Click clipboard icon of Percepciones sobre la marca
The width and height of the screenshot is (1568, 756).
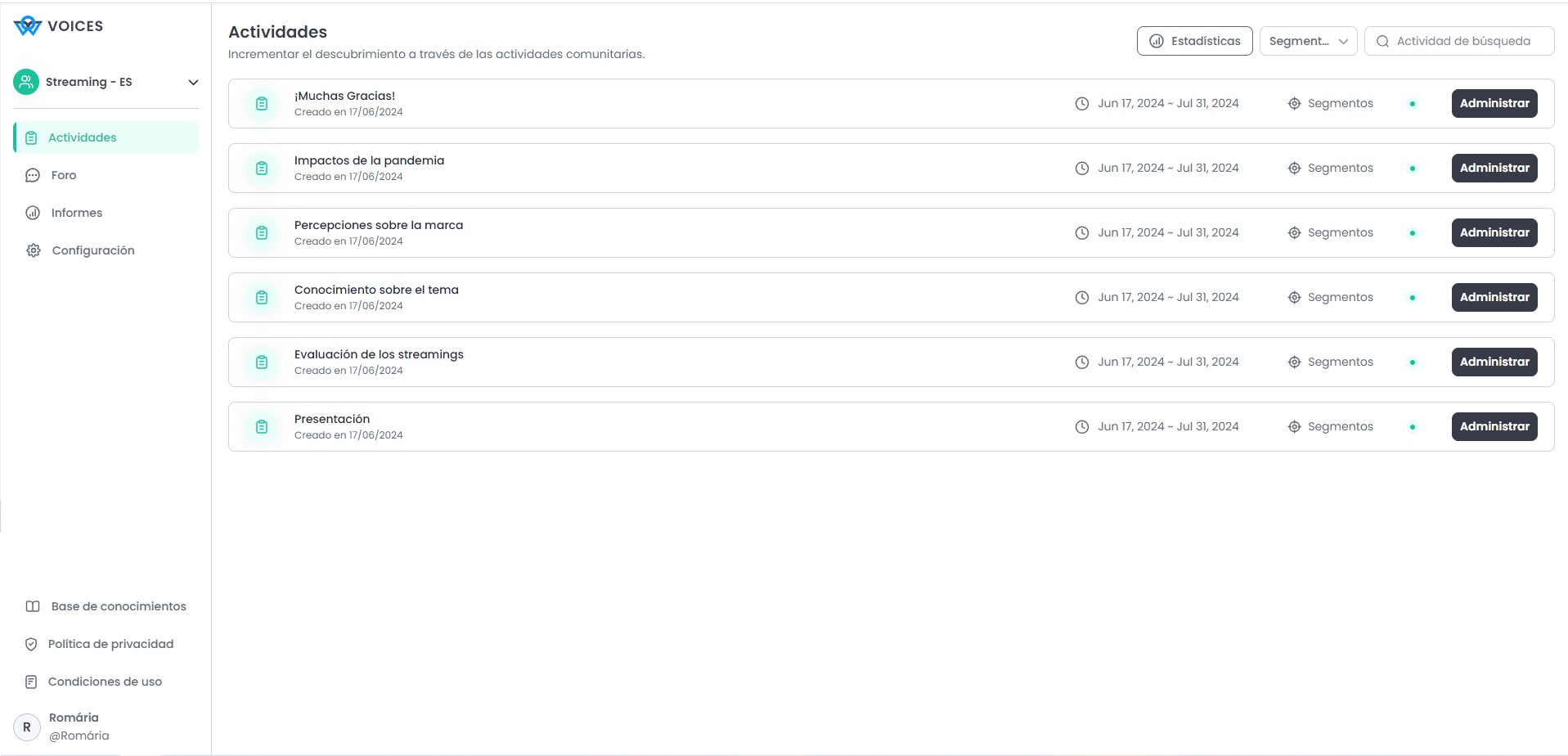pos(262,233)
